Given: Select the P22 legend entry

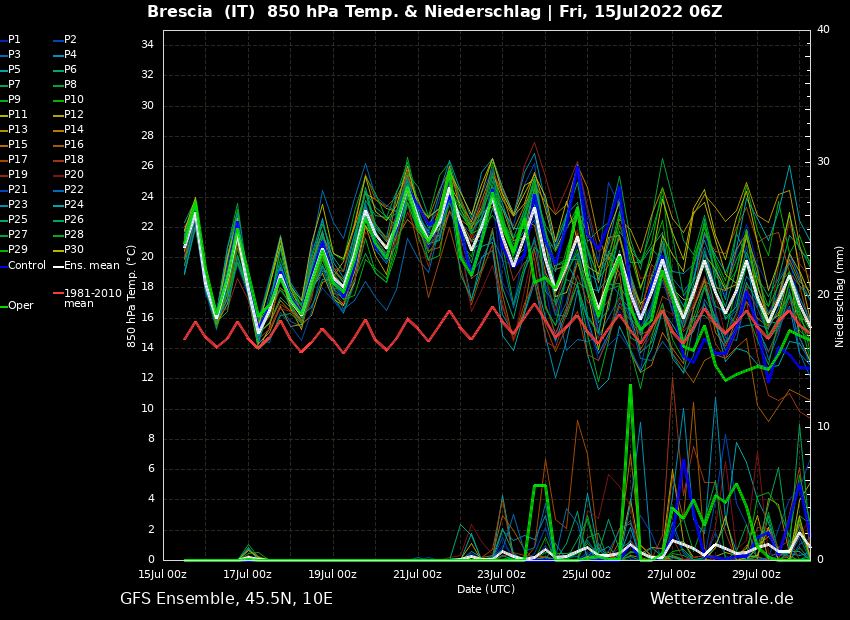Looking at the screenshot, I should (74, 189).
